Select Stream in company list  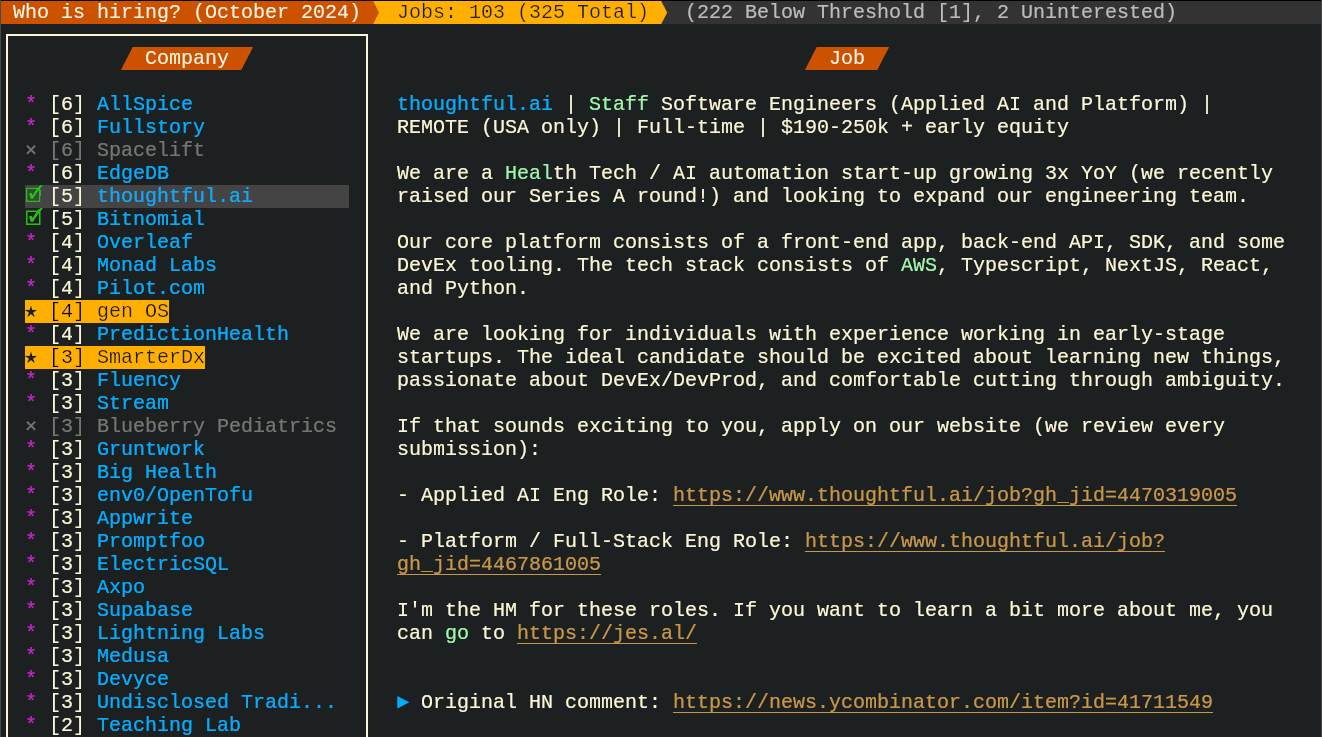pyautogui.click(x=133, y=403)
